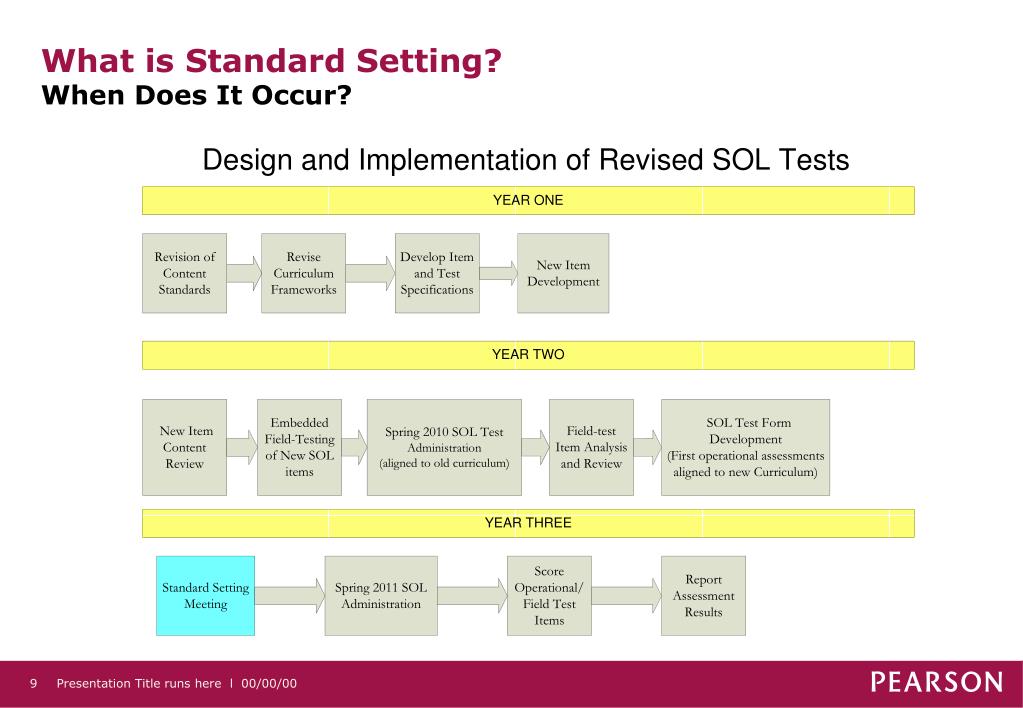Image resolution: width=1023 pixels, height=708 pixels.
Task: Click the 'What is Standard Setting?' title
Action: [x=271, y=61]
